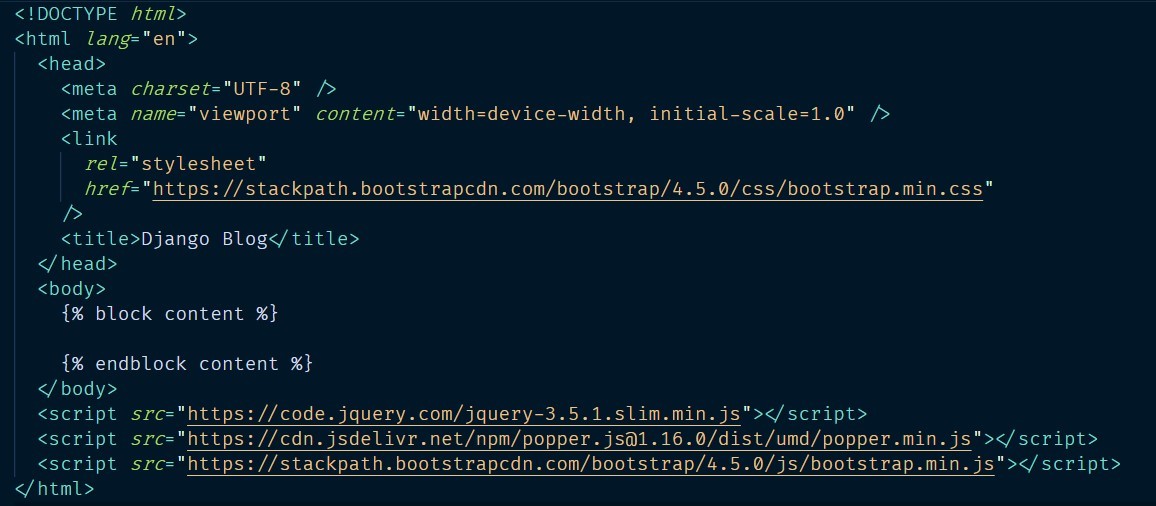This screenshot has height=506, width=1156.
Task: Click the rel="stylesheet" attribute
Action: pyautogui.click(x=175, y=164)
